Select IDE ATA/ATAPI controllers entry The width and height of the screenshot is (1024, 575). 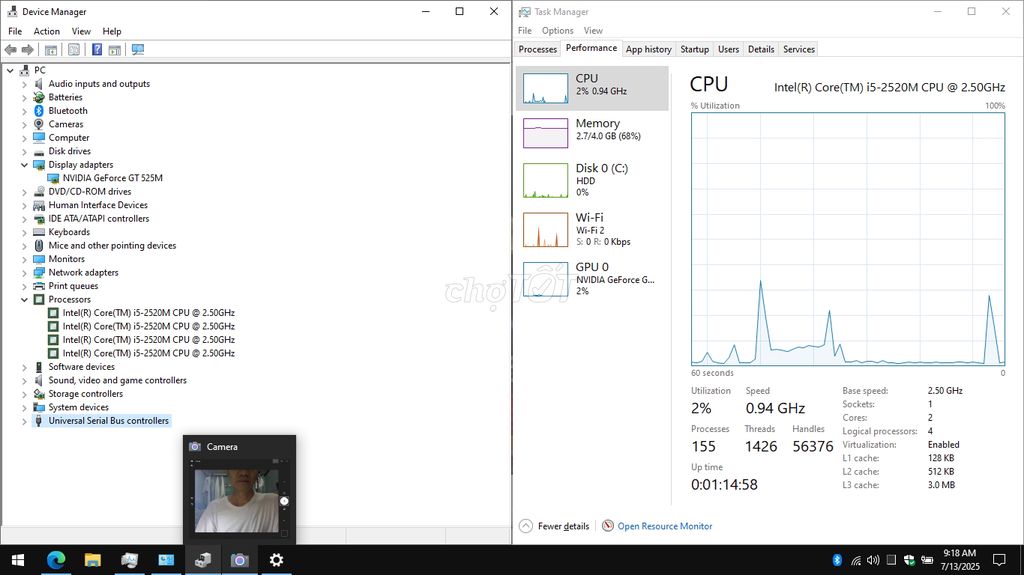(99, 219)
